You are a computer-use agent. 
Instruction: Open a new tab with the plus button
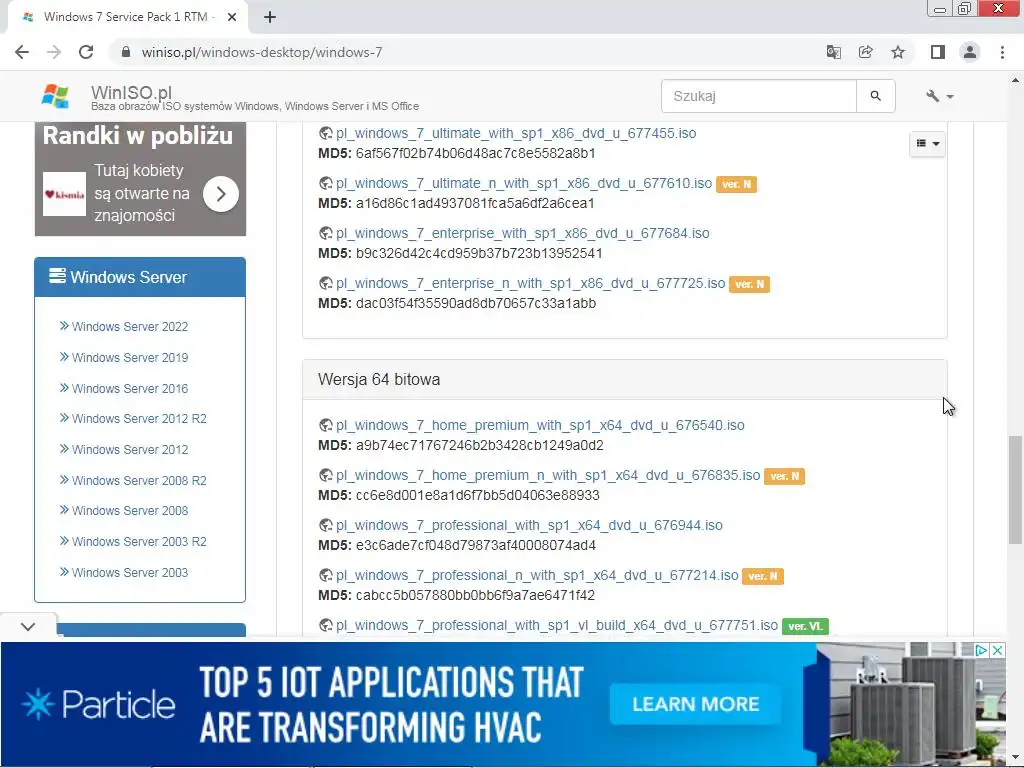pos(270,17)
